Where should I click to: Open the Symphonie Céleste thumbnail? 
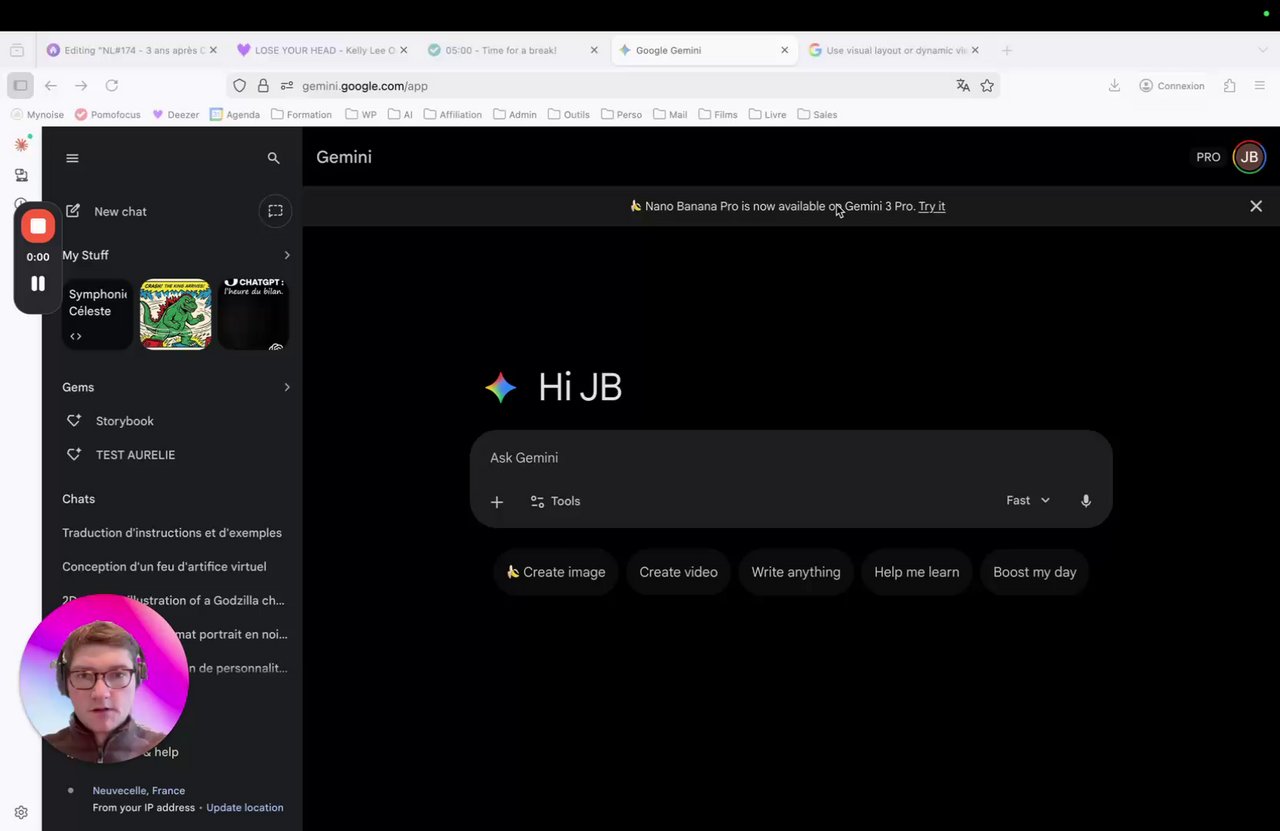[97, 314]
